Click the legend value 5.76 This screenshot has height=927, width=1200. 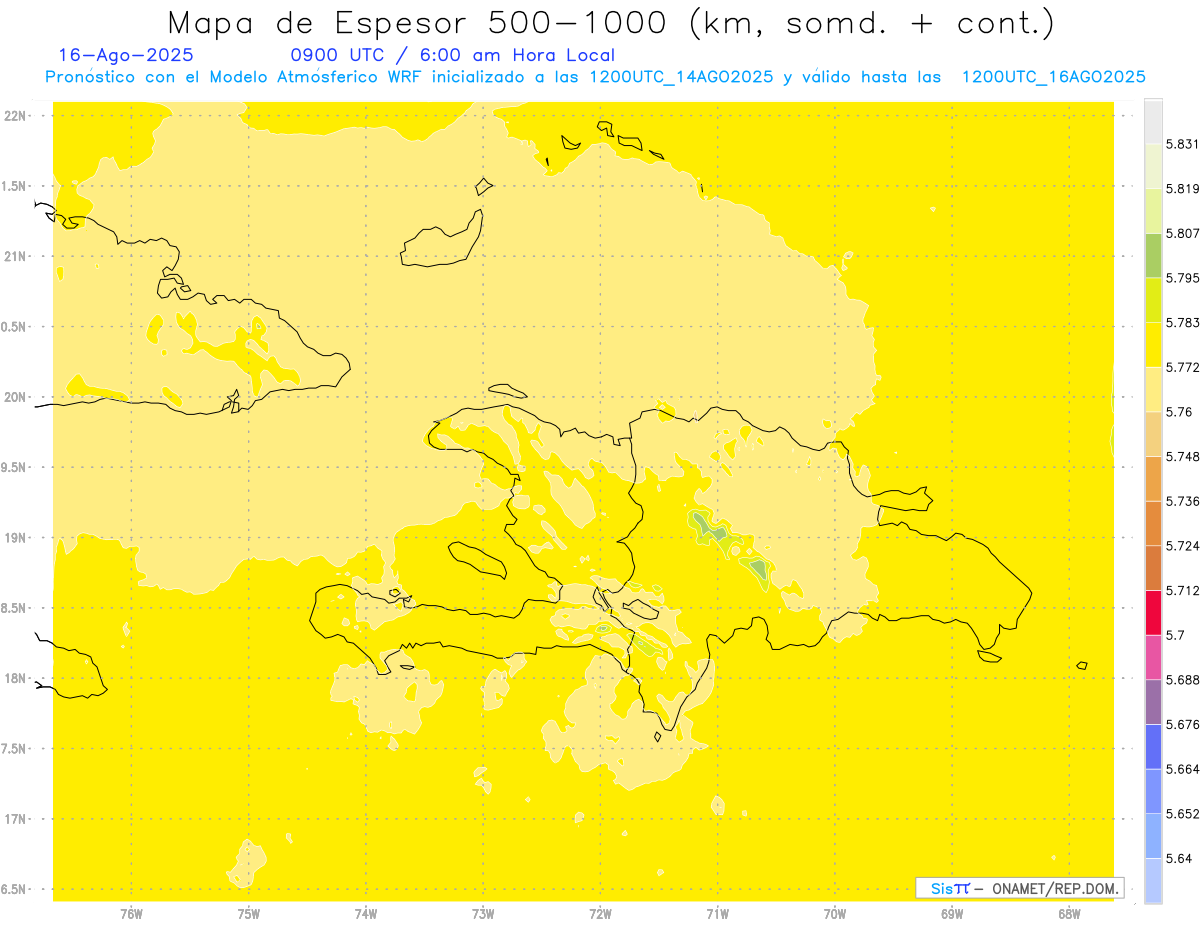1179,412
